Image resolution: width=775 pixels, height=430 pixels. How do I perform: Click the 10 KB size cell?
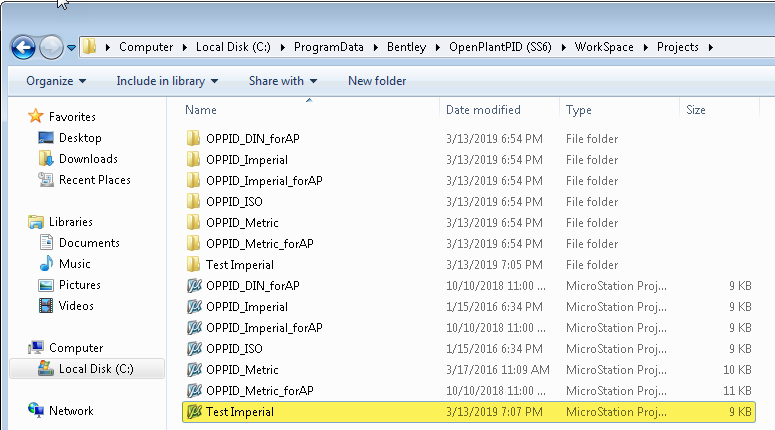(737, 370)
